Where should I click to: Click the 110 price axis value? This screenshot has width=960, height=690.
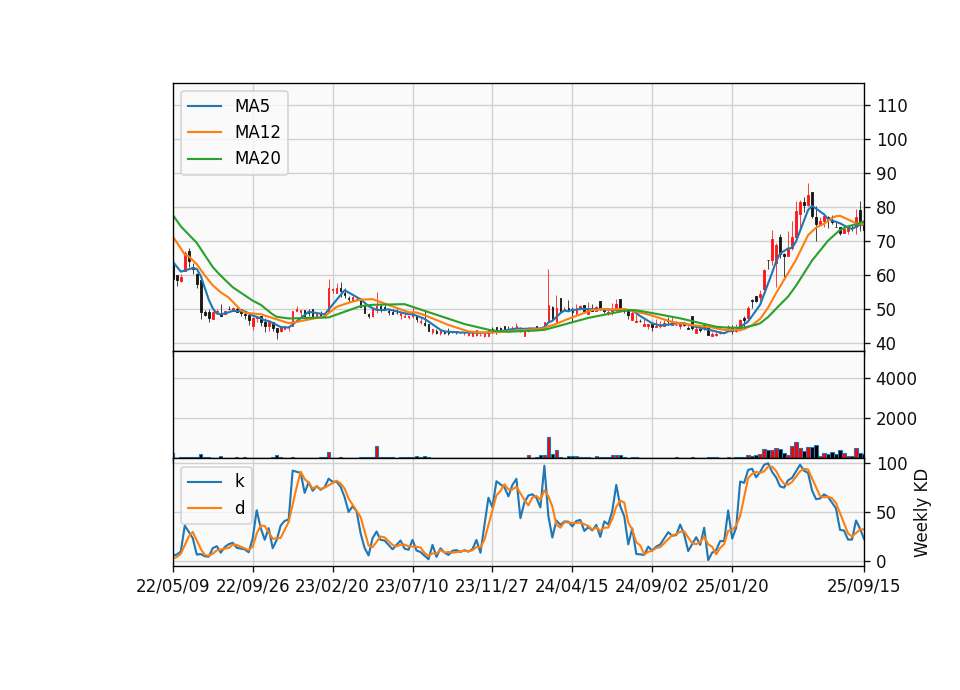(892, 106)
